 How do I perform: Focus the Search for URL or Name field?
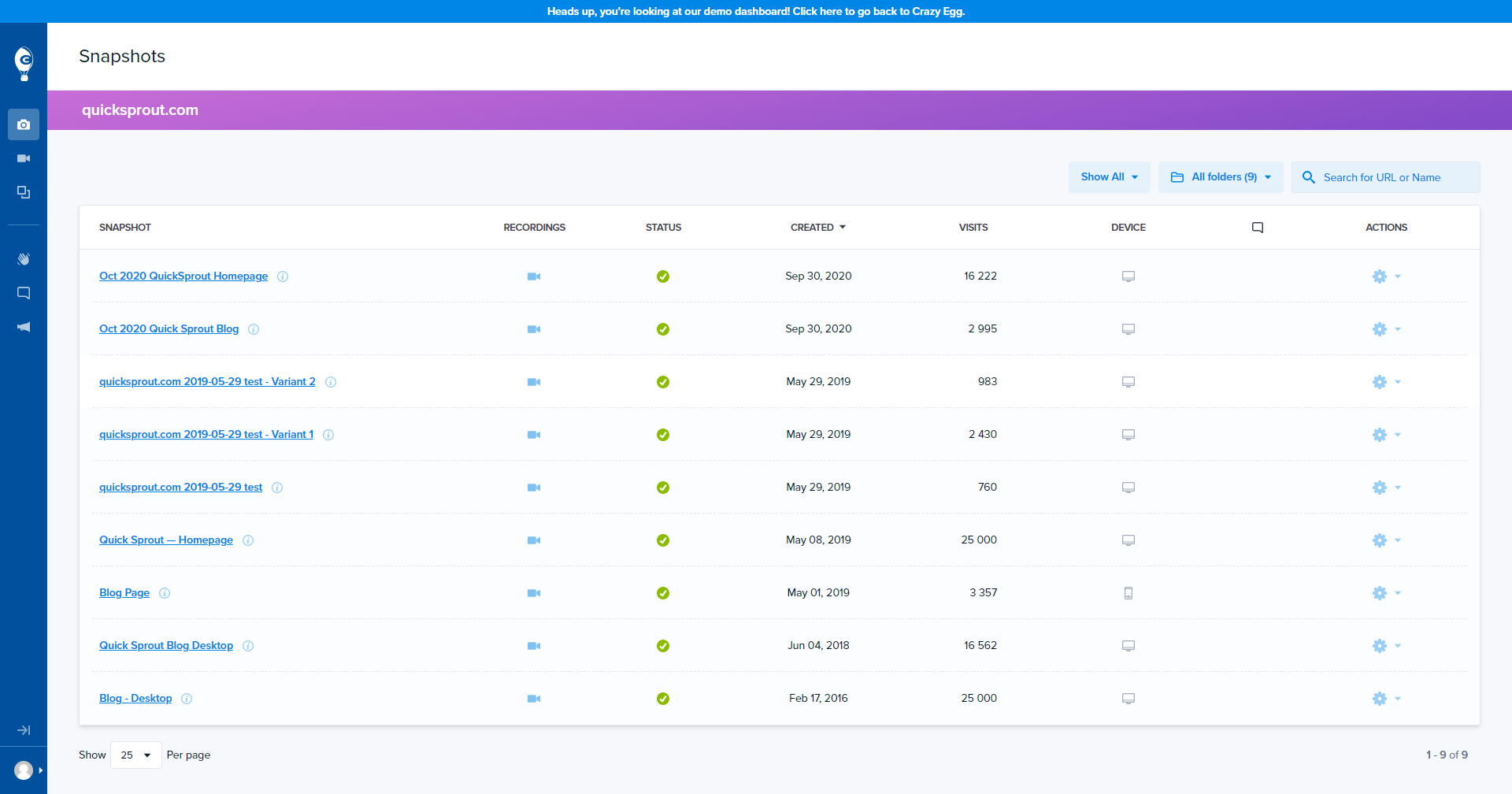(1385, 177)
